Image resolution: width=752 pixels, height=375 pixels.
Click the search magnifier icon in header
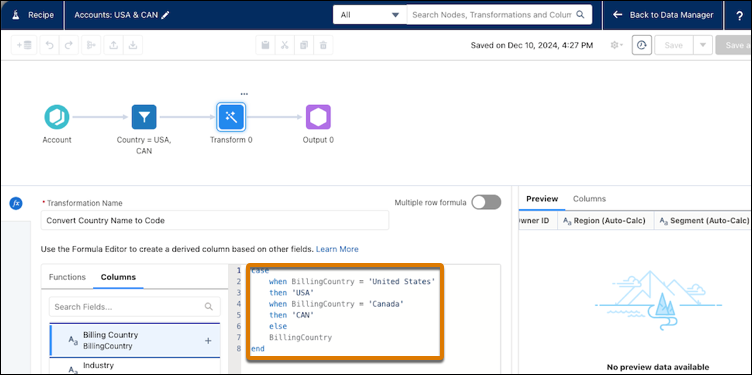[580, 14]
